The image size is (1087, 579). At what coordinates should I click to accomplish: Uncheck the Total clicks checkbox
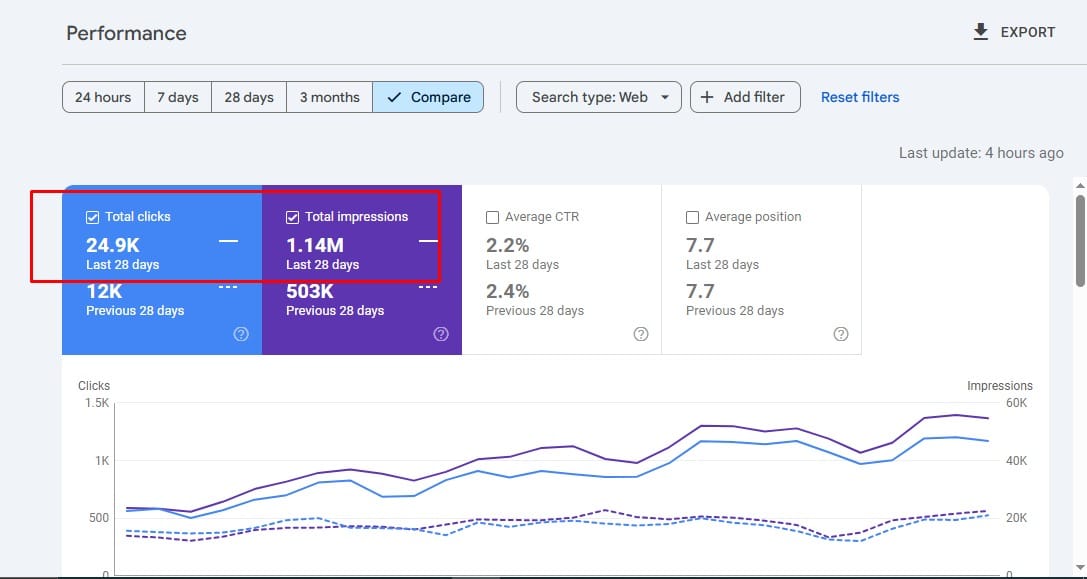tap(93, 217)
